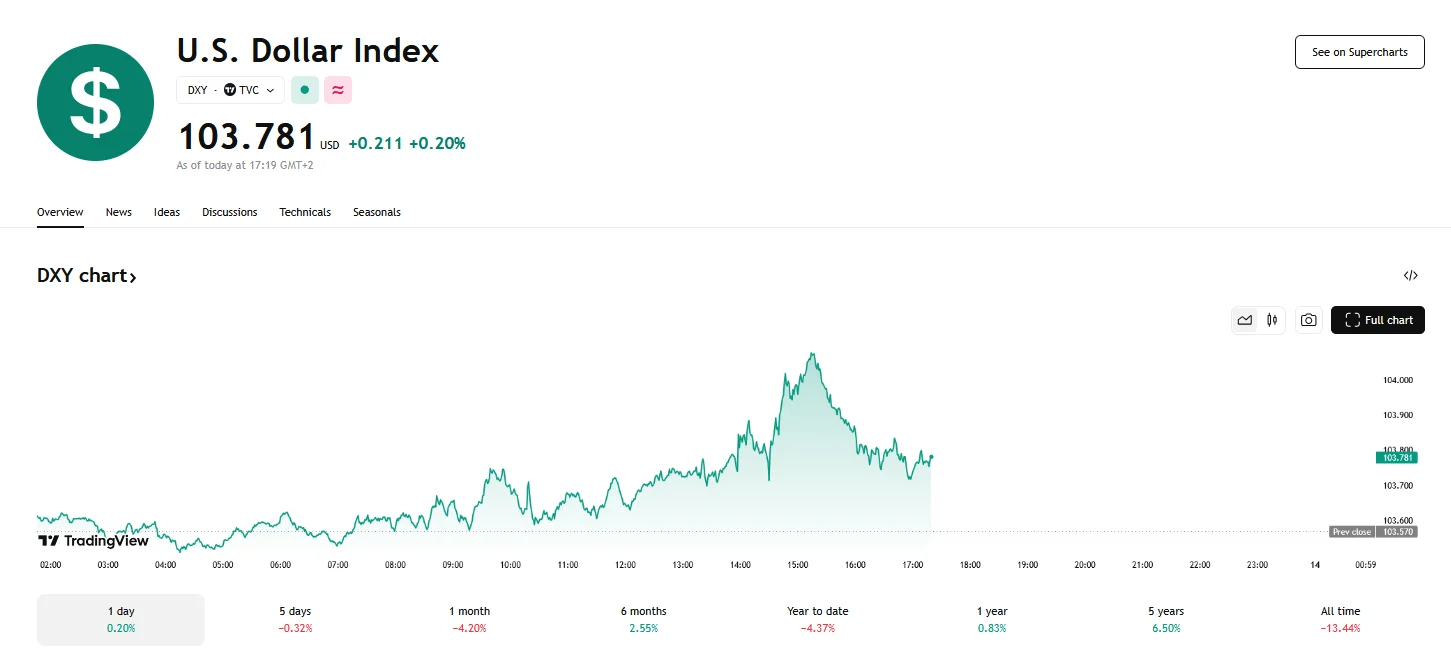The image size is (1451, 672).
Task: Switch chart to area style
Action: click(x=1245, y=320)
